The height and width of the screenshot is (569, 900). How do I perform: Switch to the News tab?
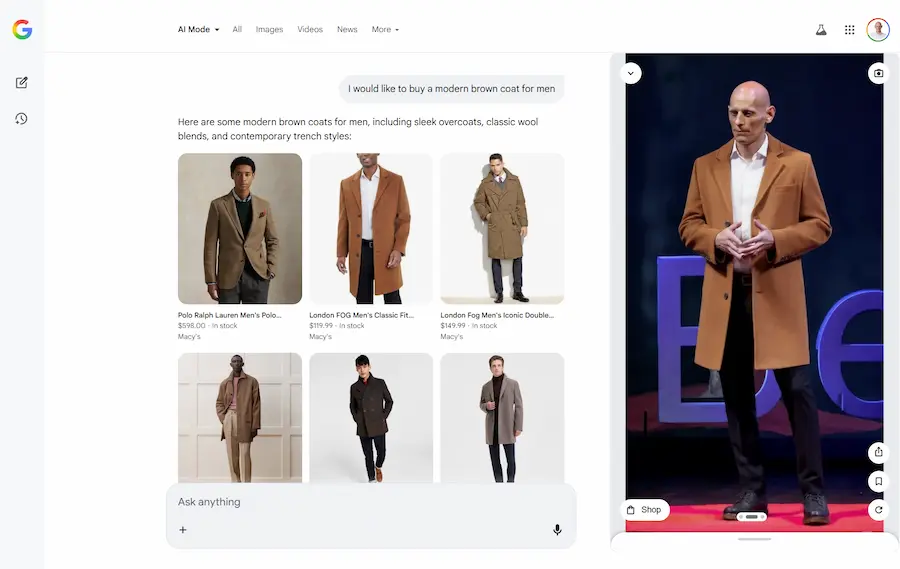(347, 30)
